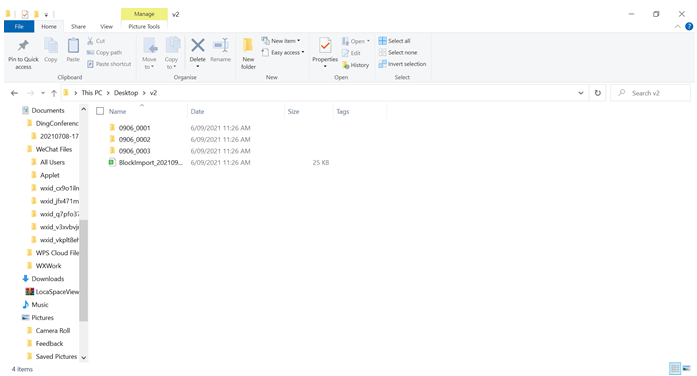Switch to the Home tab
The height and width of the screenshot is (376, 697).
[49, 27]
